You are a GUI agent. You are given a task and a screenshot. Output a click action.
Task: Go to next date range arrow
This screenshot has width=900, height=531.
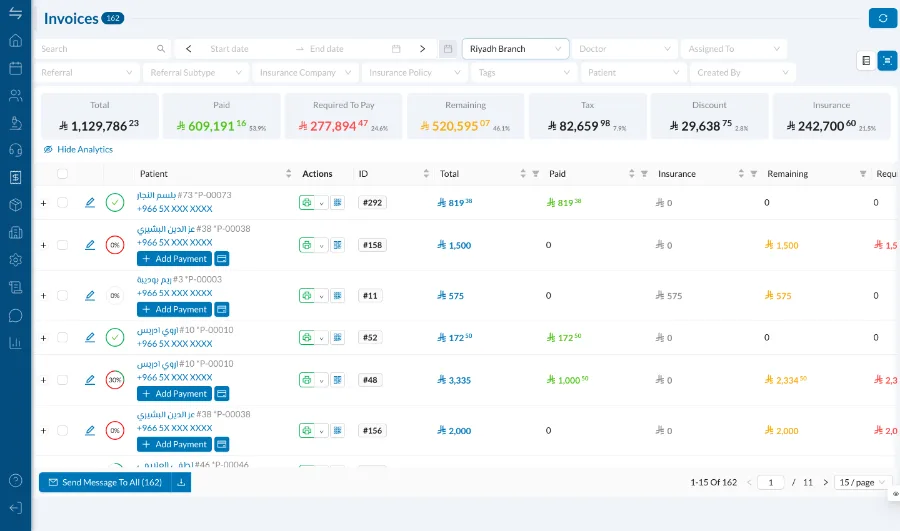[x=422, y=49]
